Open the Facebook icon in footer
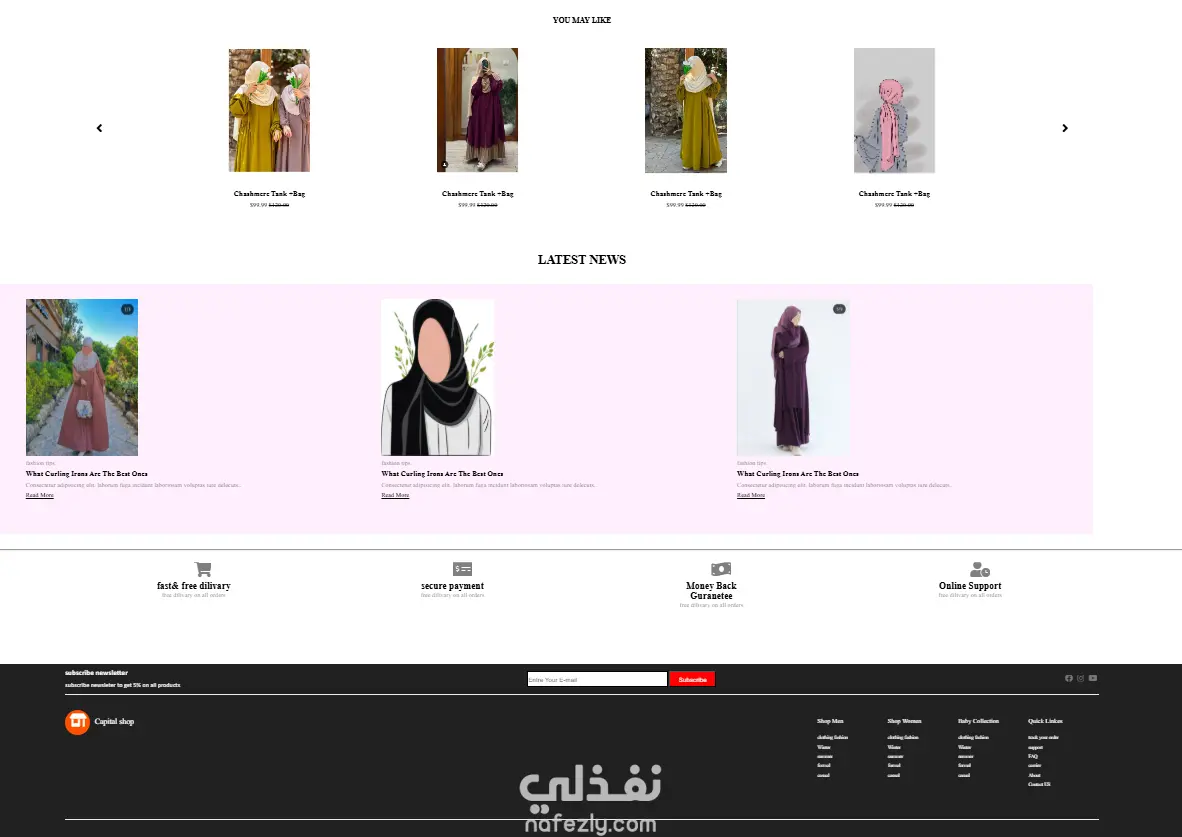 click(x=1068, y=678)
